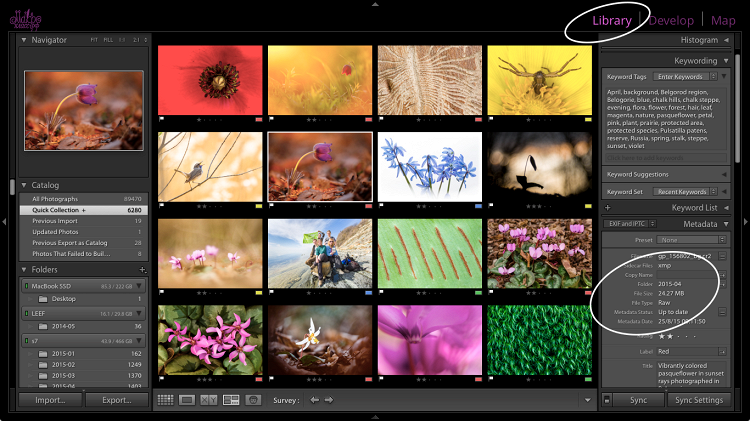
Task: Click the Navigator preview of the pasqueflower
Action: pyautogui.click(x=84, y=111)
